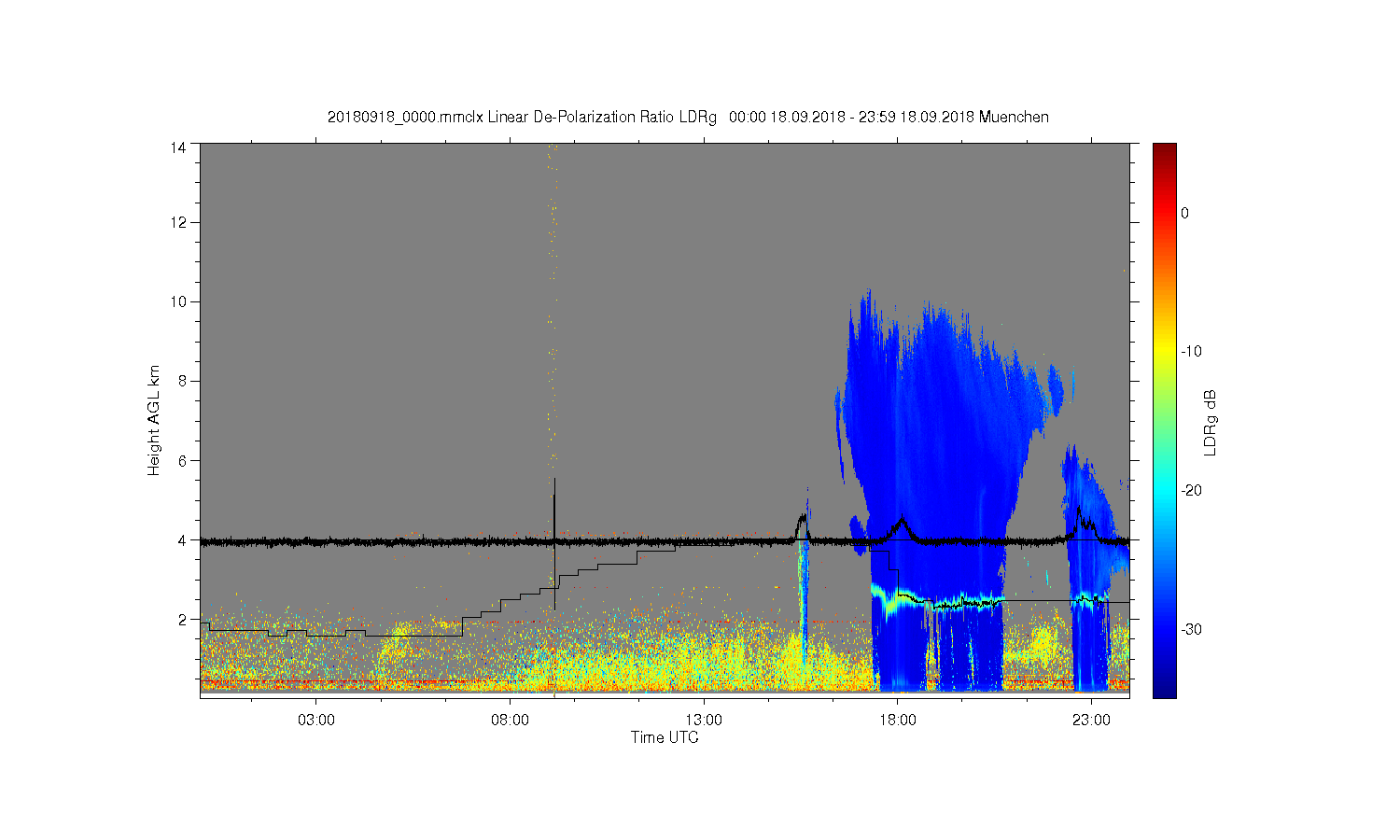Click the 08:00 time axis label
Viewport: 1400px width, 840px height.
(x=510, y=721)
